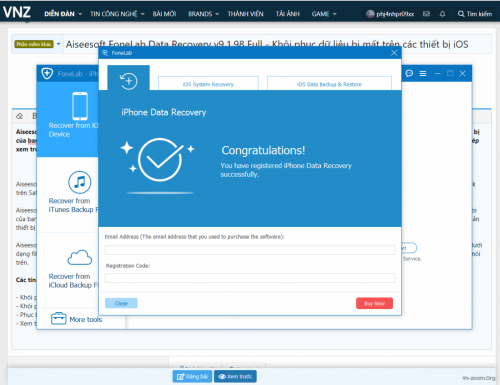
Task: Expand the DIỄN ĐÀN dropdown menu
Action: [80, 14]
